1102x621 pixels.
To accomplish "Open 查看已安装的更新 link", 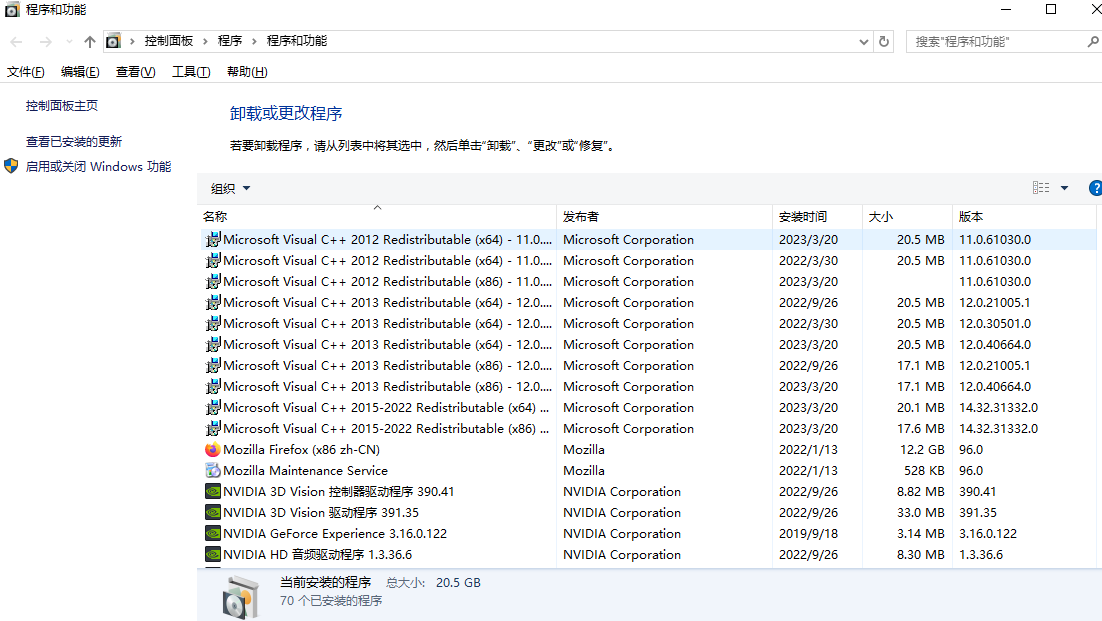I will click(x=74, y=142).
